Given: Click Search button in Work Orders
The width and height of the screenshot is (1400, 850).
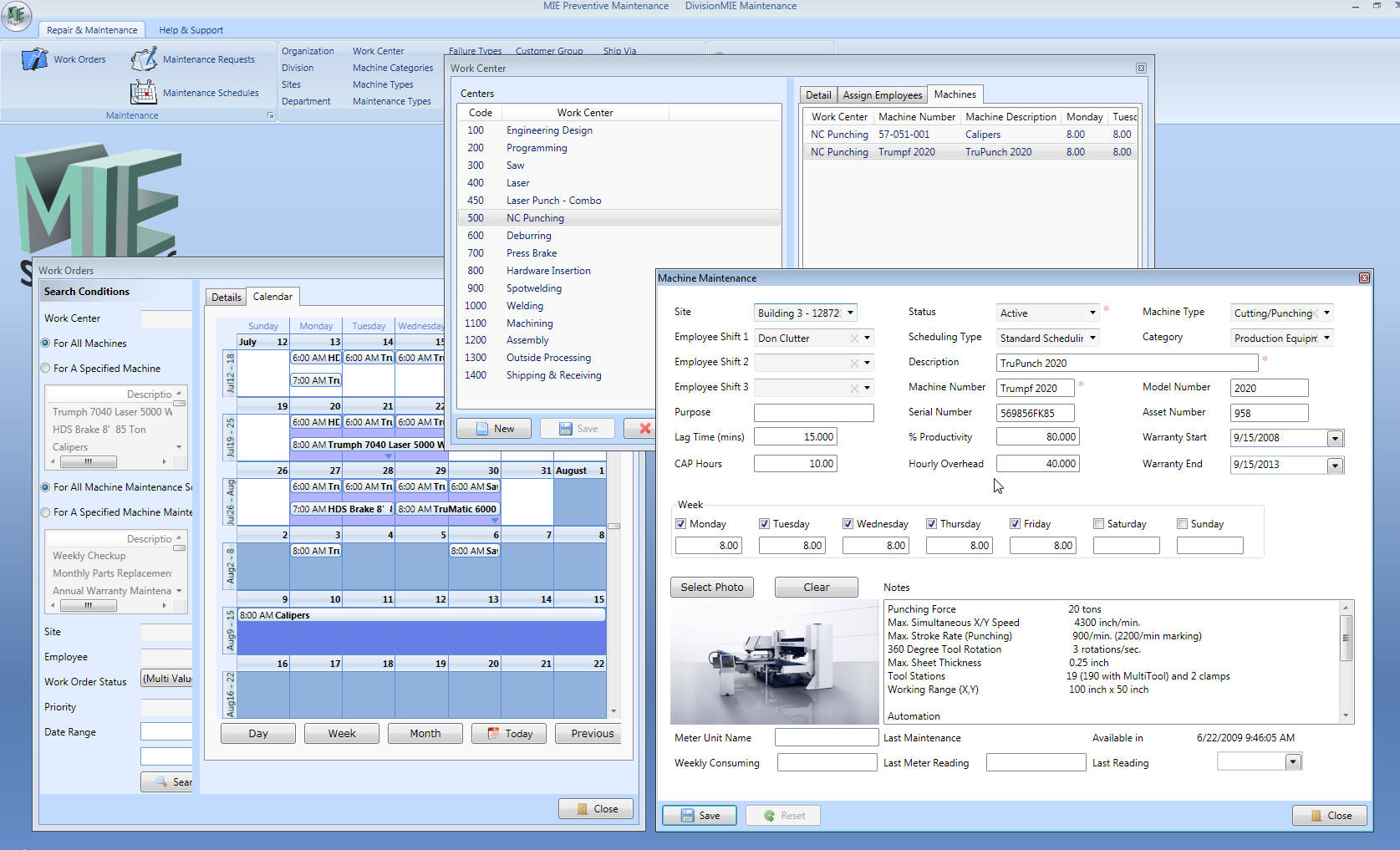Looking at the screenshot, I should click(x=166, y=782).
